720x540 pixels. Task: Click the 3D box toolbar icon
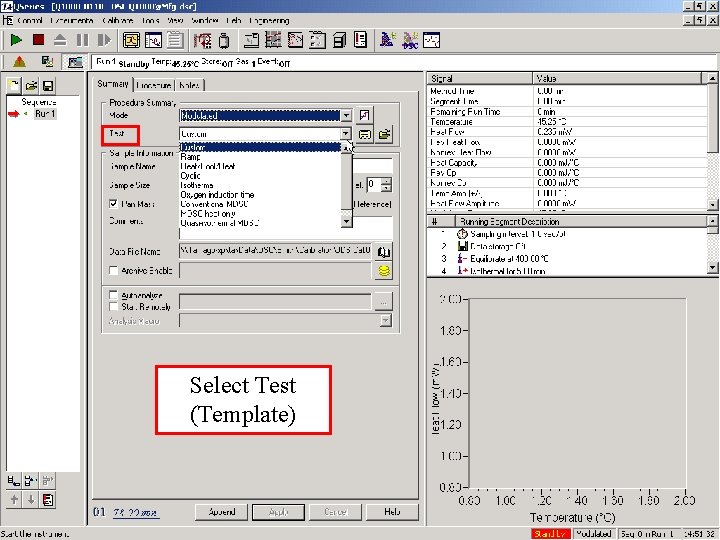[339, 40]
